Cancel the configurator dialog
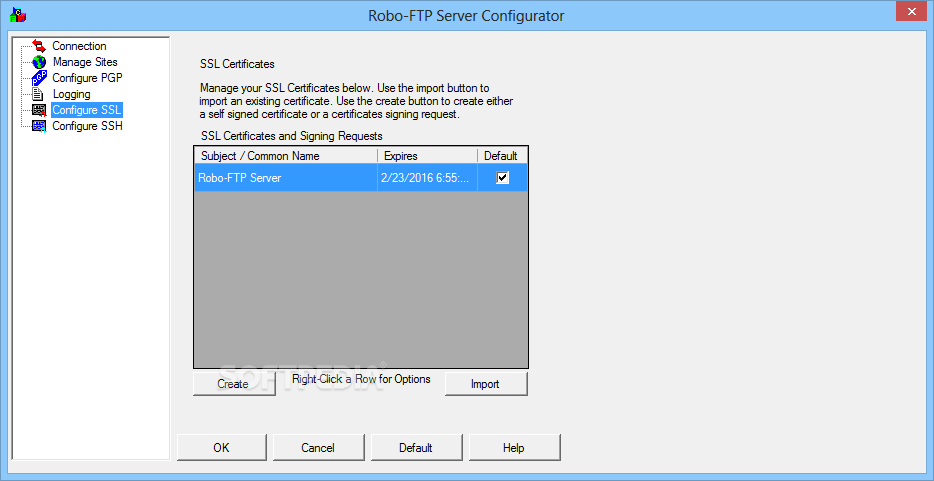Image resolution: width=934 pixels, height=481 pixels. pyautogui.click(x=318, y=448)
